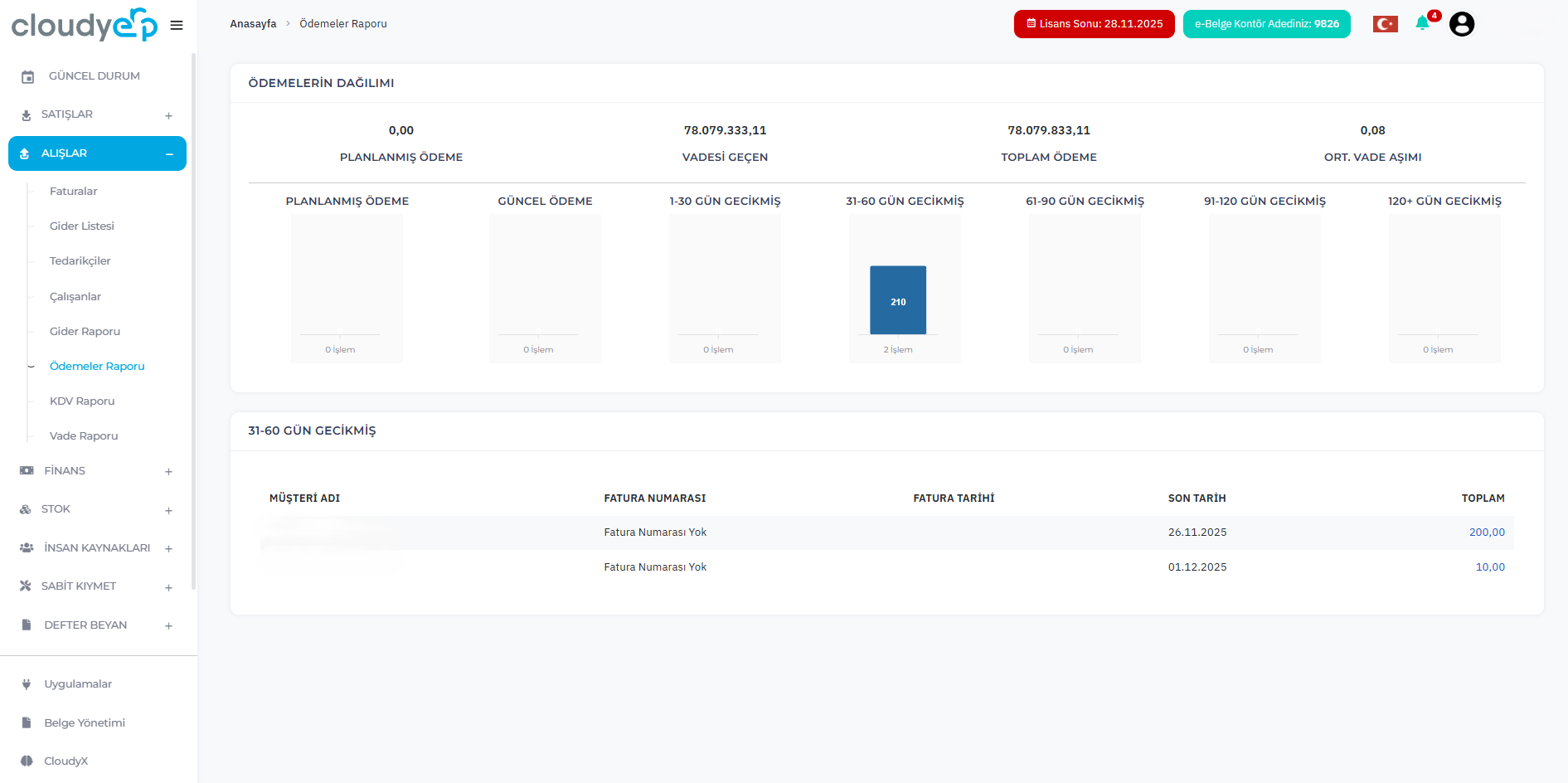1568x783 pixels.
Task: Expand the Satışlar menu plus sign
Action: coord(168,115)
